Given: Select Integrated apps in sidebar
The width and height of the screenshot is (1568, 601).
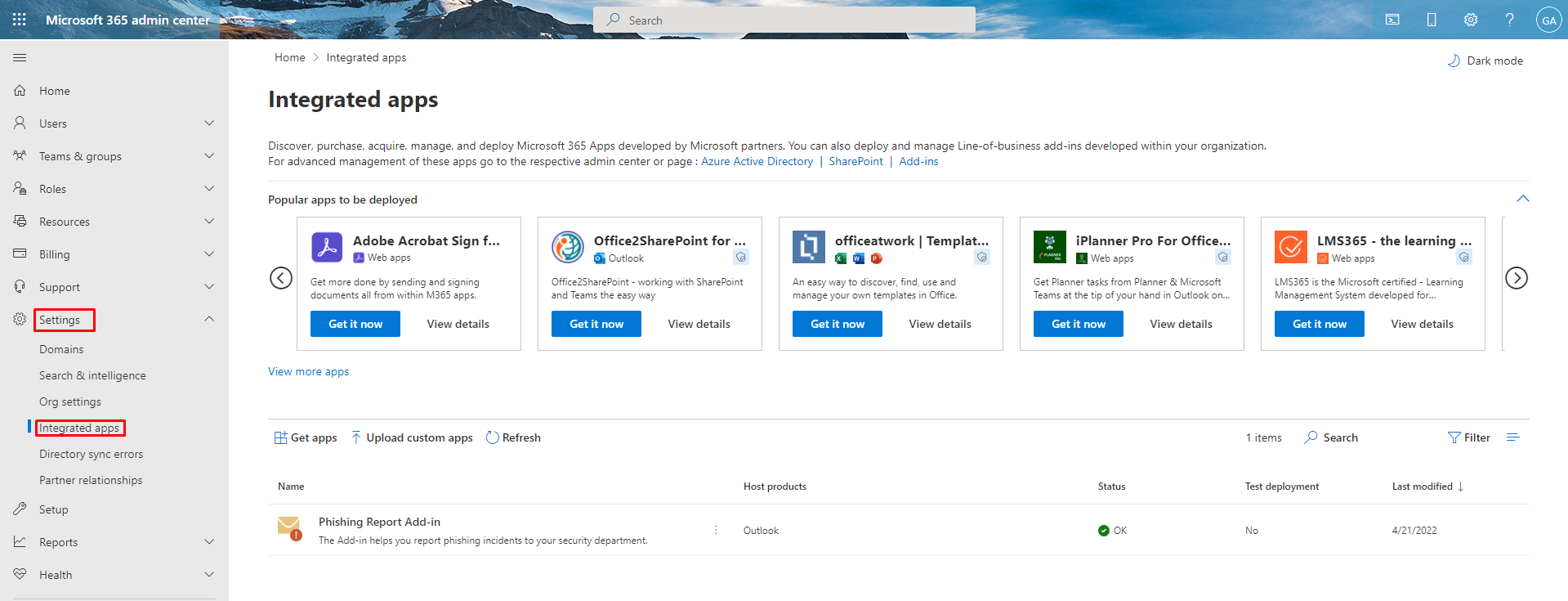Looking at the screenshot, I should pyautogui.click(x=79, y=428).
